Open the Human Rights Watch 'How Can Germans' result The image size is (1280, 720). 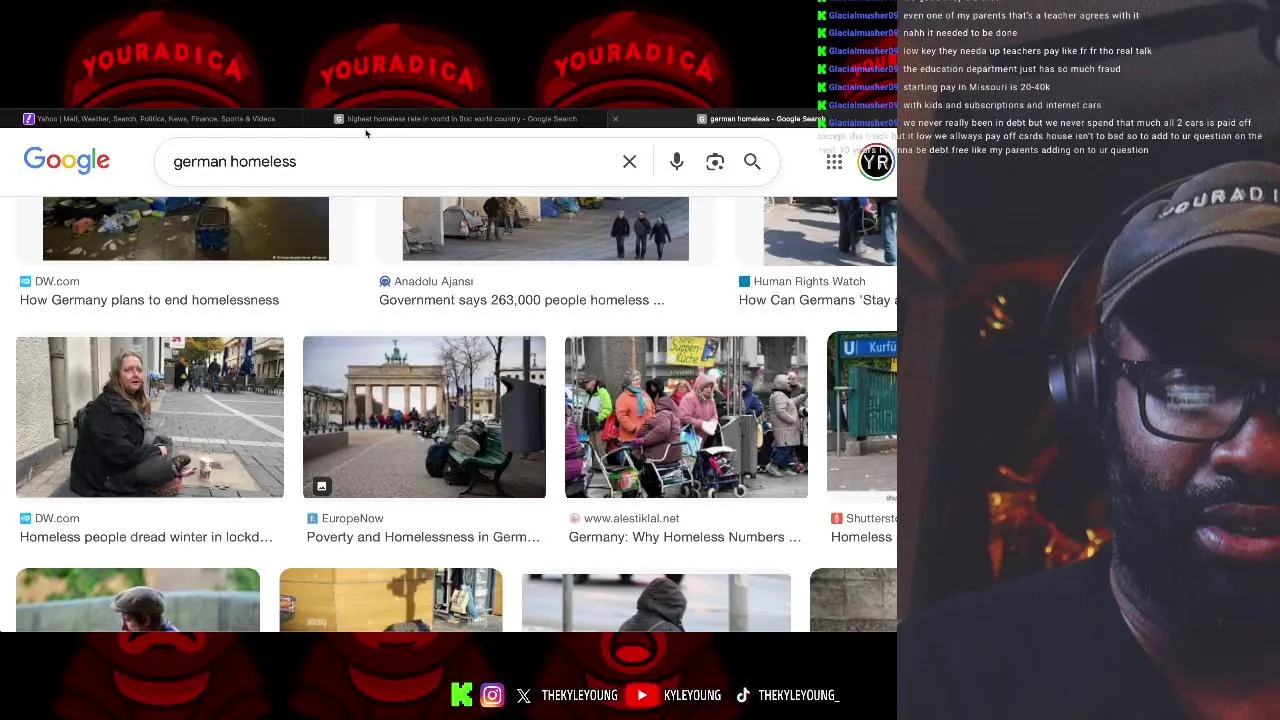point(817,300)
